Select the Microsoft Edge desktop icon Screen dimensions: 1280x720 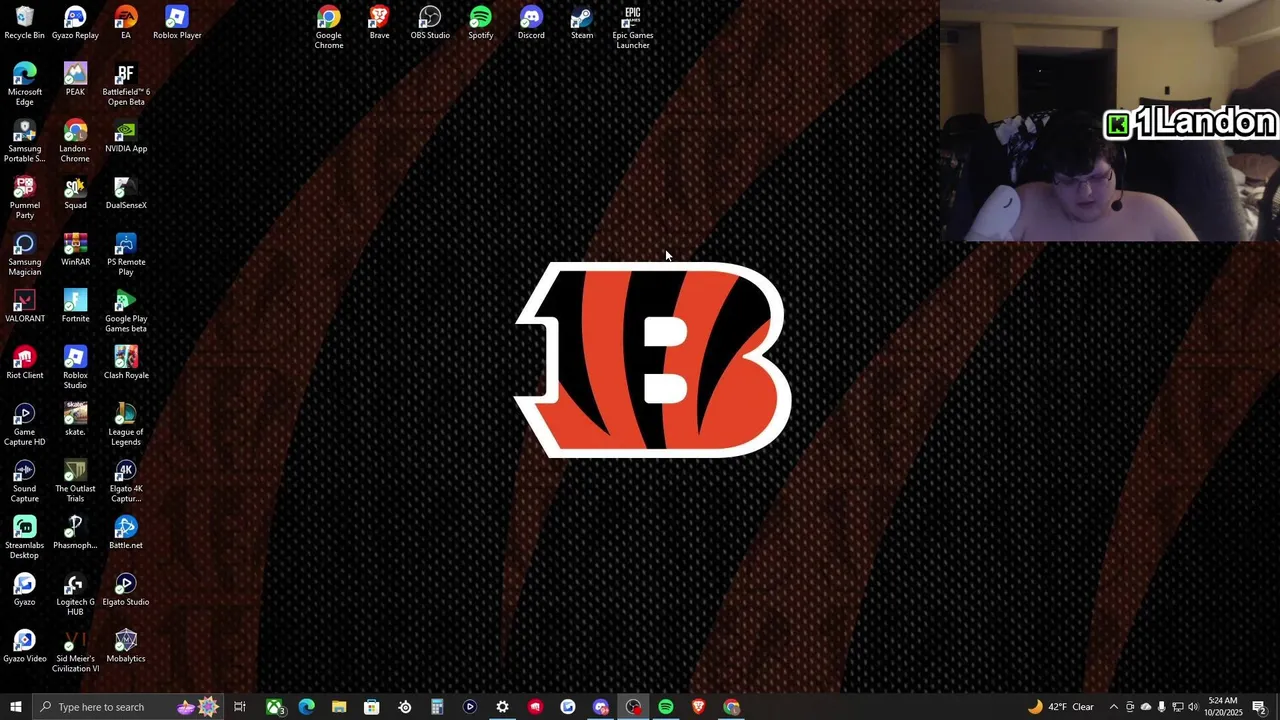click(x=25, y=85)
